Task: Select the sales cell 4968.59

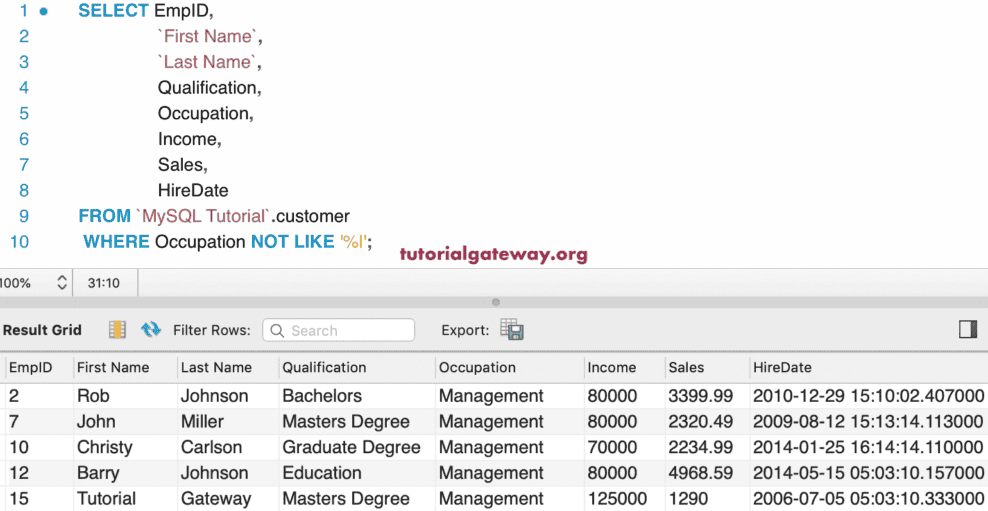Action: point(701,473)
